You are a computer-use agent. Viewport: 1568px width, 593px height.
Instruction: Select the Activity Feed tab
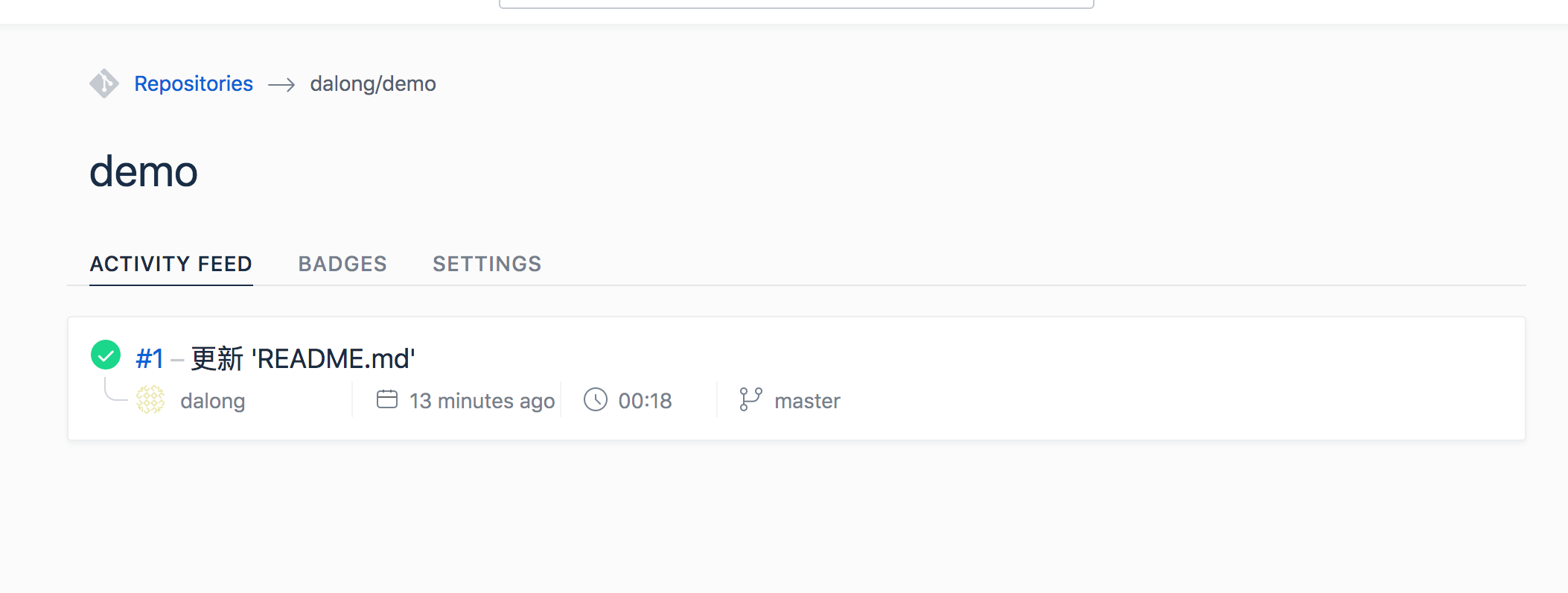171,264
